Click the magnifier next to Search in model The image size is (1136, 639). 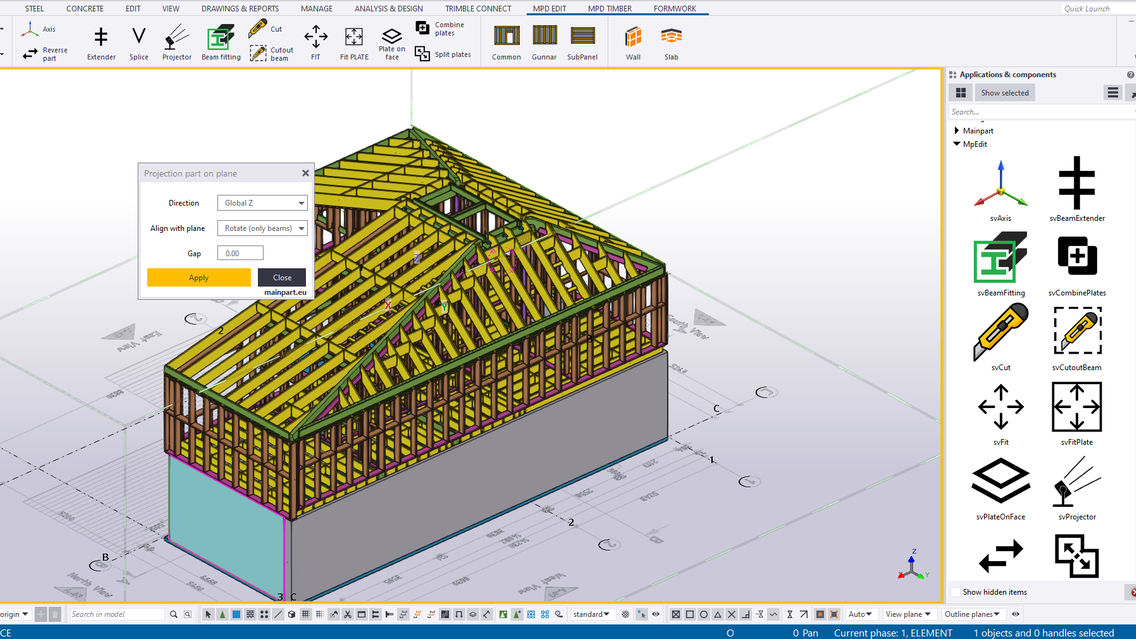pyautogui.click(x=173, y=614)
